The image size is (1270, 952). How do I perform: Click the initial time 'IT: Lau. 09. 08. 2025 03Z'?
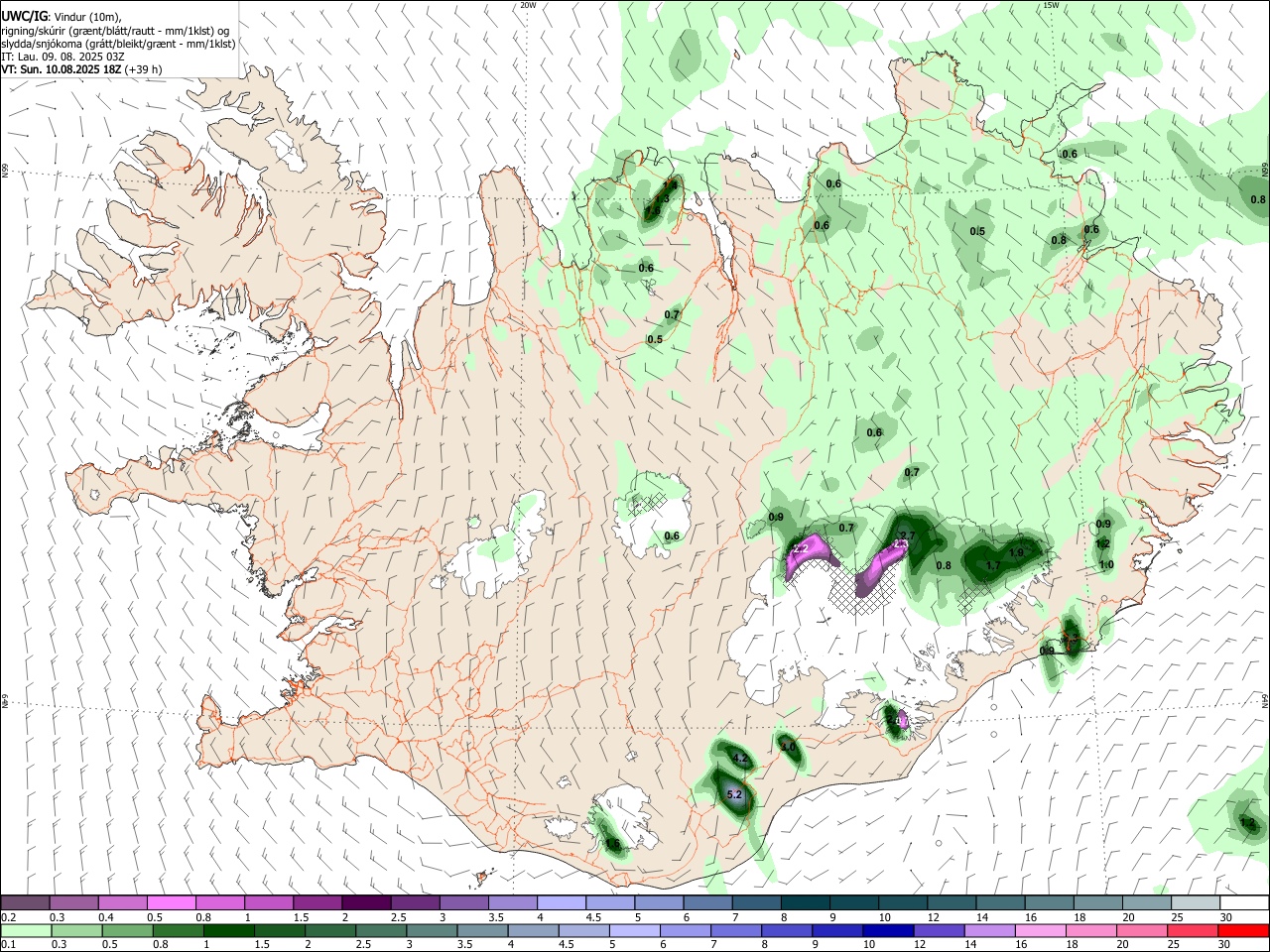[63, 57]
